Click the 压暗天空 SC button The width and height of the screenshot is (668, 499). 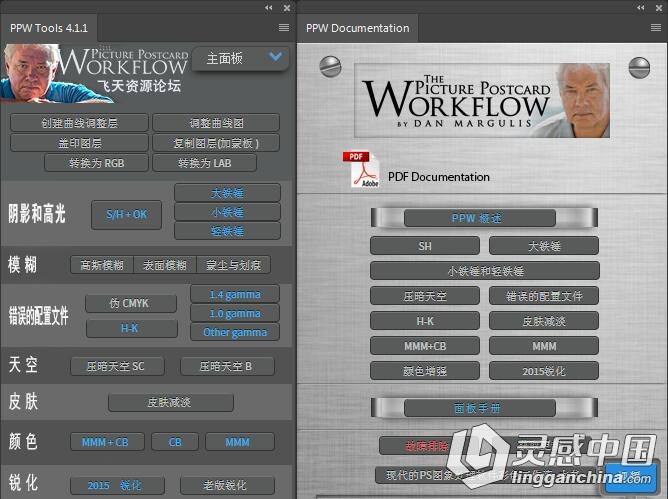coord(117,366)
